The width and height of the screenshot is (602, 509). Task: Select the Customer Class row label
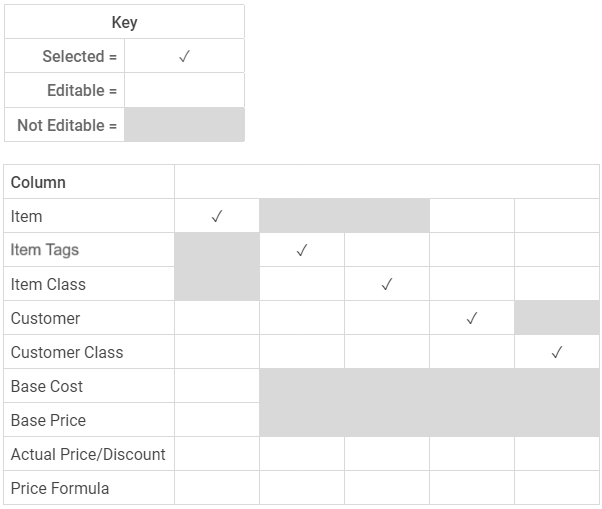click(67, 352)
